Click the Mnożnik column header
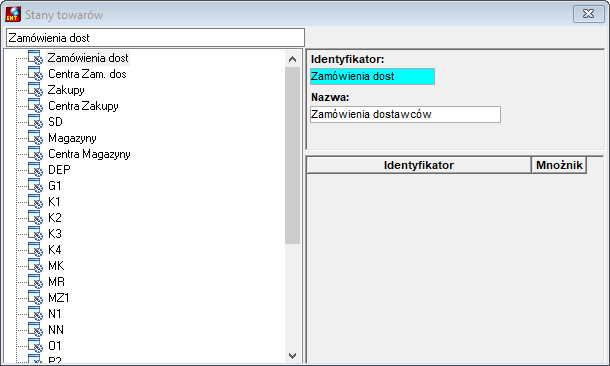 click(x=559, y=165)
